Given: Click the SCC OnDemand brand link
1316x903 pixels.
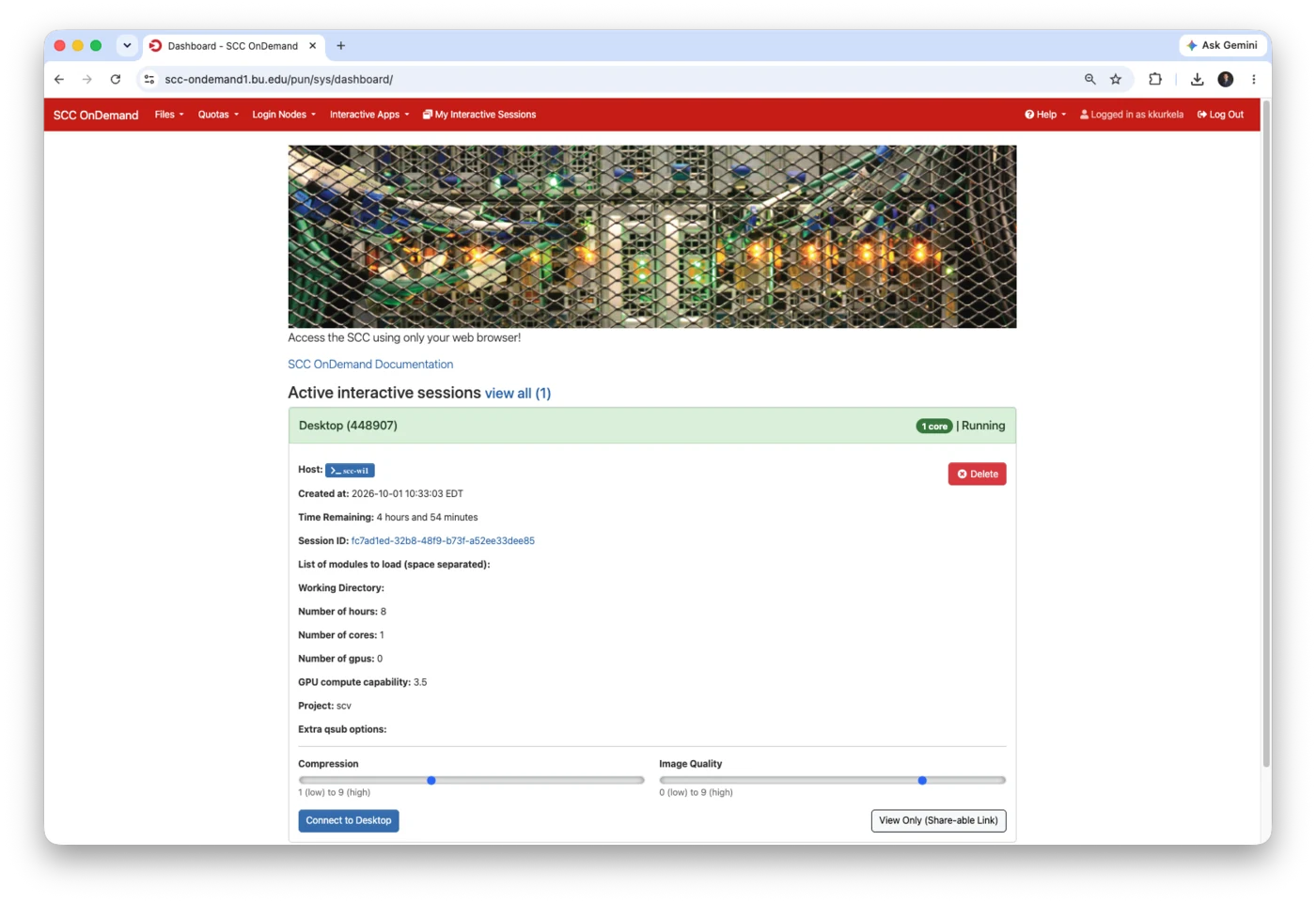Looking at the screenshot, I should coord(96,115).
